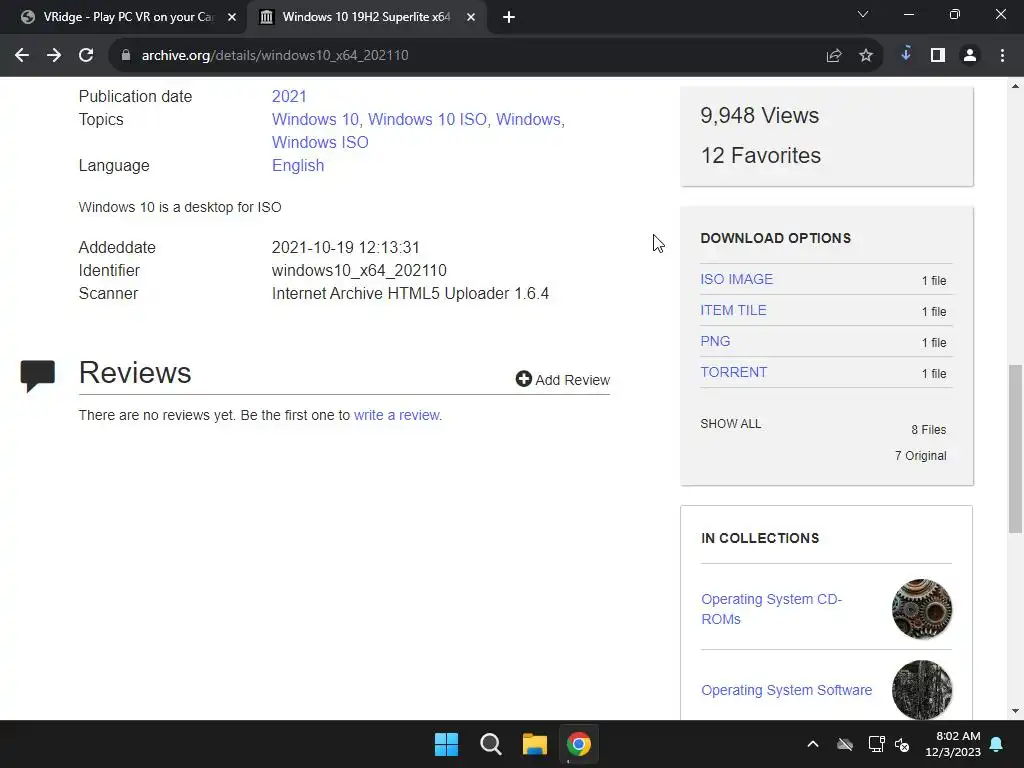
Task: Download the TORRENT file
Action: point(733,372)
